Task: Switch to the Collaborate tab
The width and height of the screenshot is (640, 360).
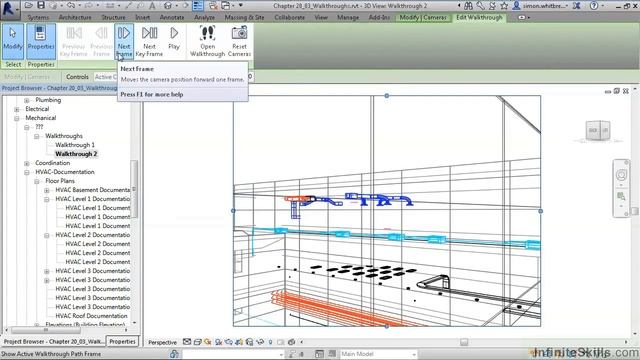Action: coord(289,18)
